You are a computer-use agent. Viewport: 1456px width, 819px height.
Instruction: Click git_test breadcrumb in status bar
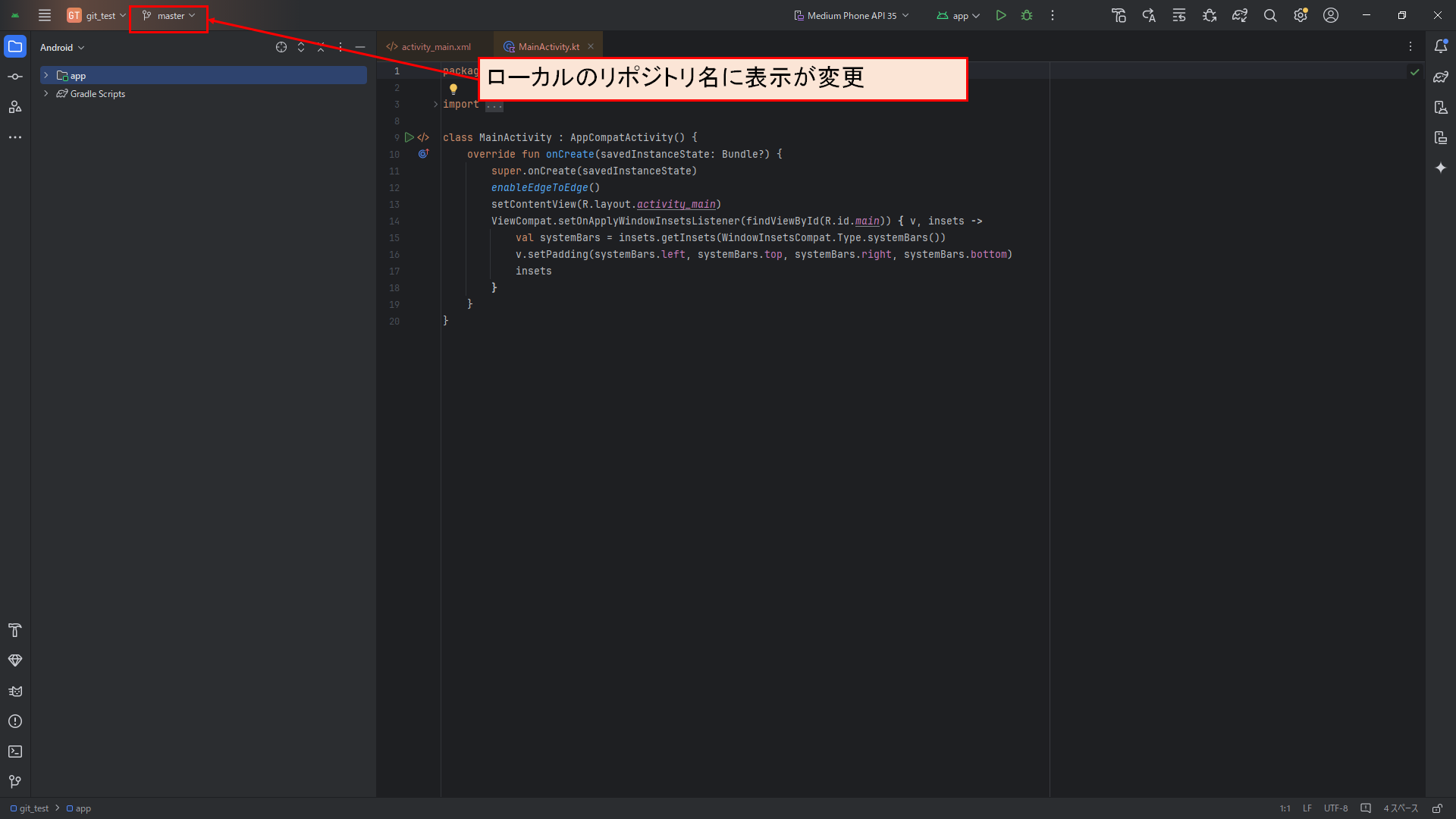pyautogui.click(x=30, y=808)
